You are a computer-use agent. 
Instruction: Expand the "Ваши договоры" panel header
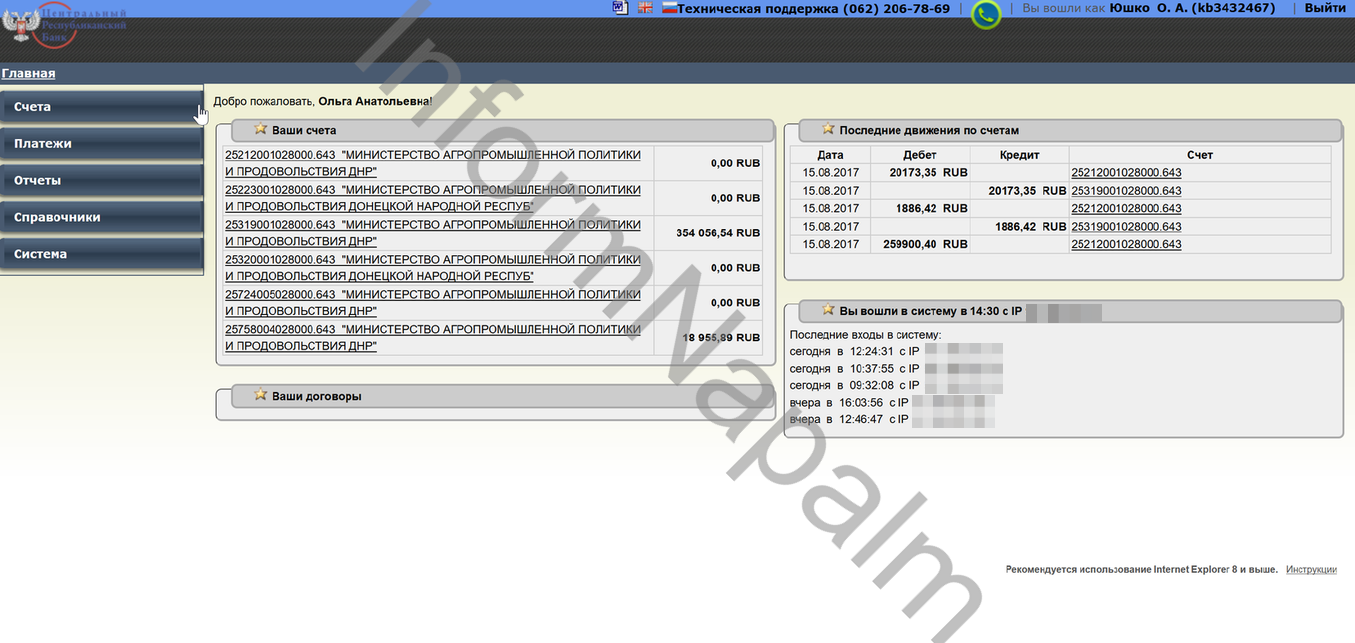500,396
